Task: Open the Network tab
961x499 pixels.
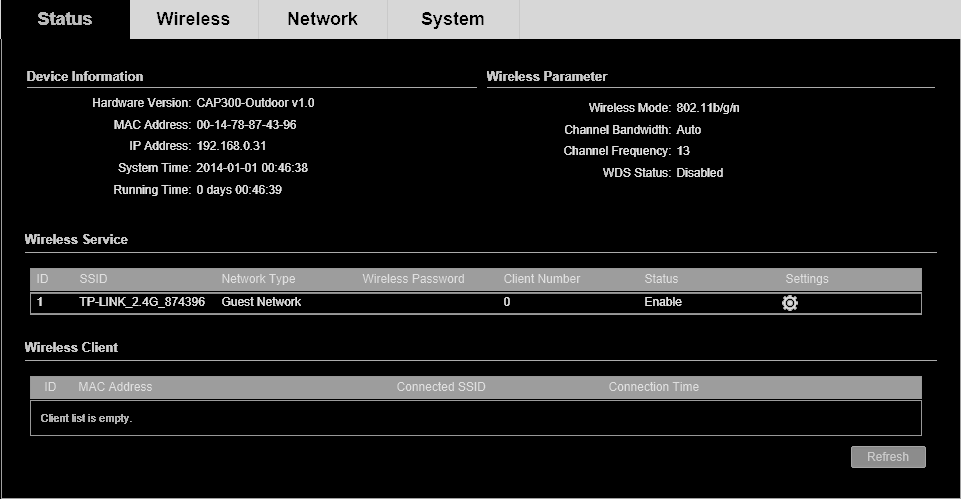Action: (322, 19)
